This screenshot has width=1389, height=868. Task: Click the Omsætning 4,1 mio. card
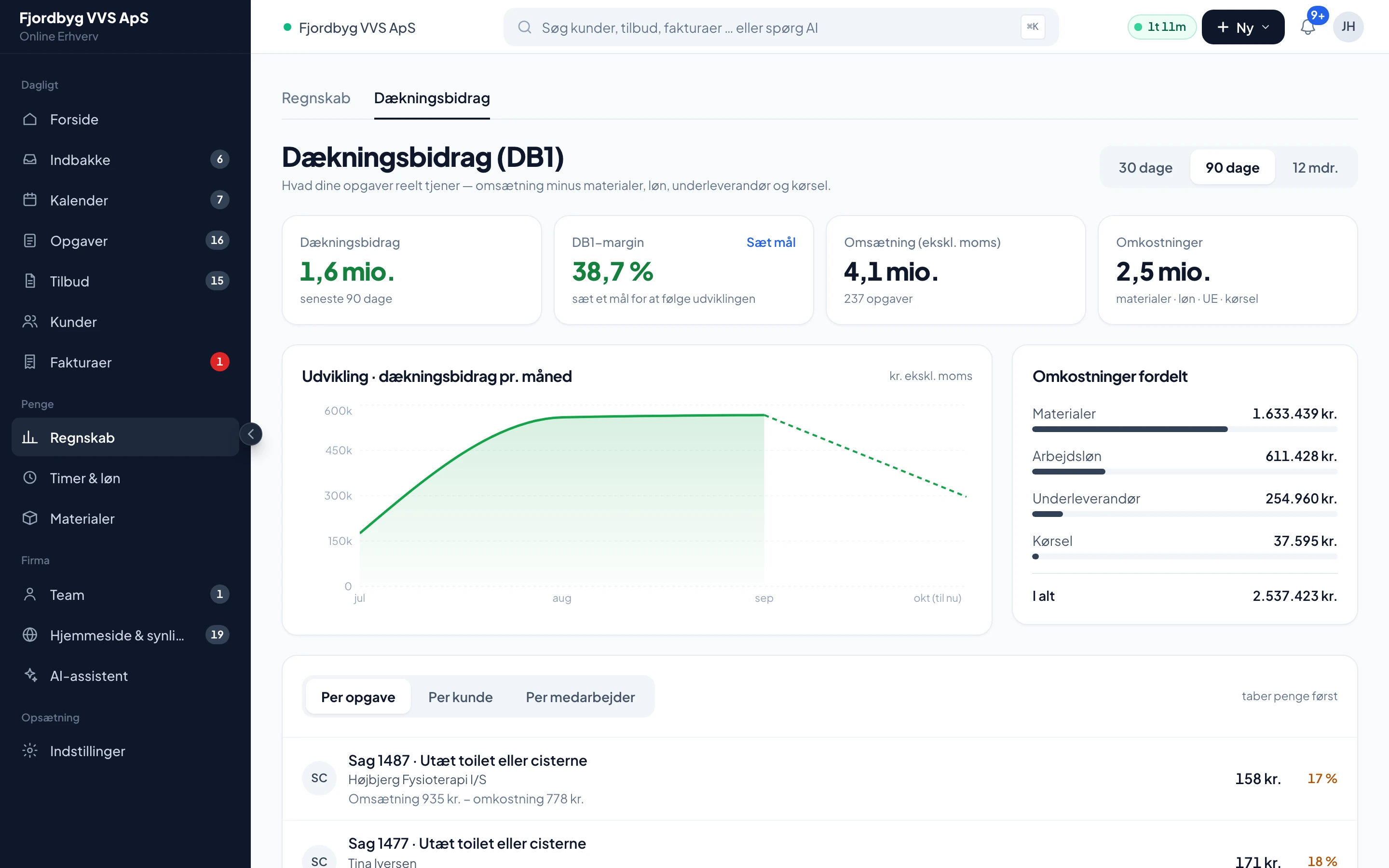pyautogui.click(x=955, y=270)
